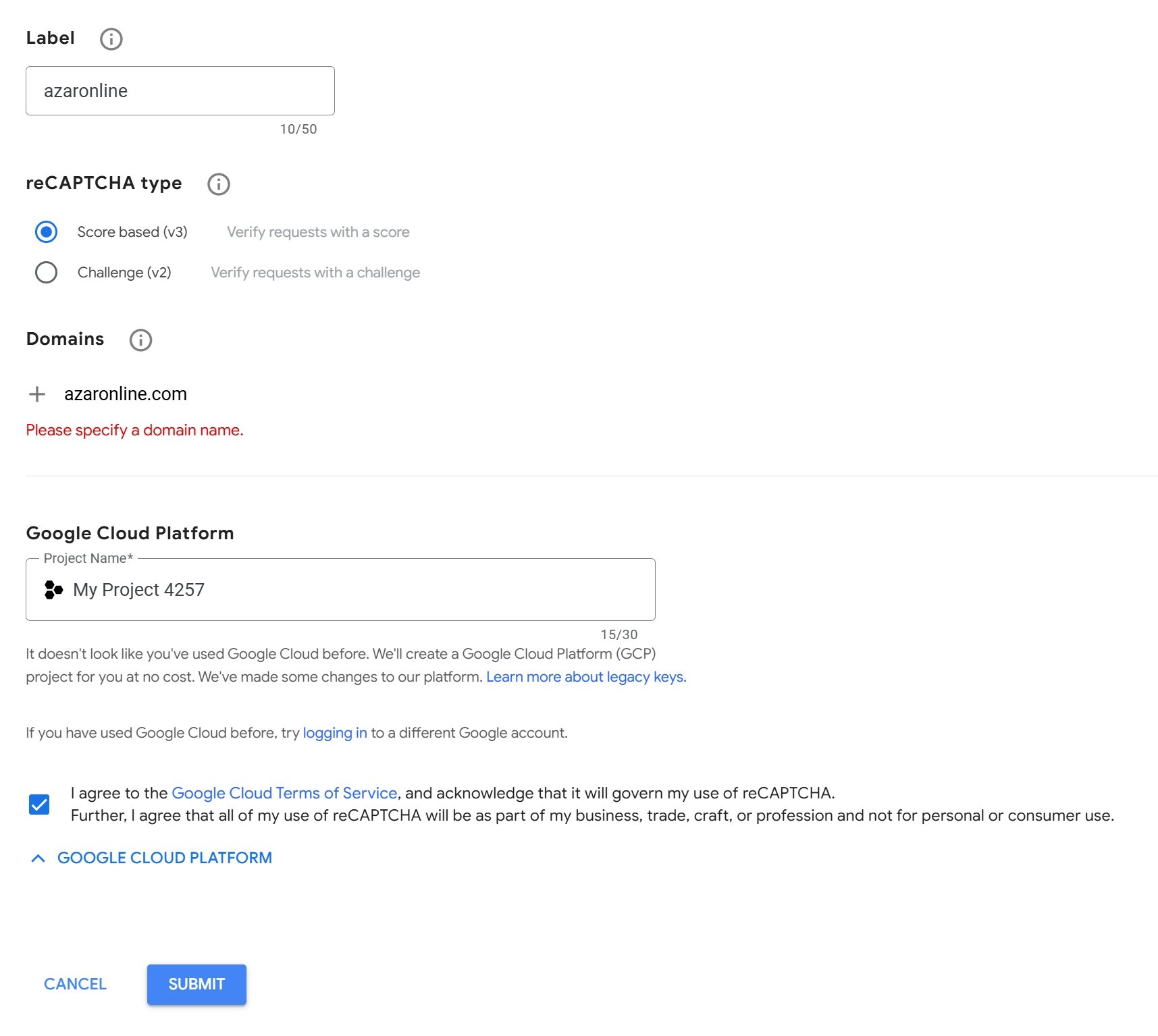Click the Domains info icon
This screenshot has height=1036, width=1158.
(x=140, y=340)
